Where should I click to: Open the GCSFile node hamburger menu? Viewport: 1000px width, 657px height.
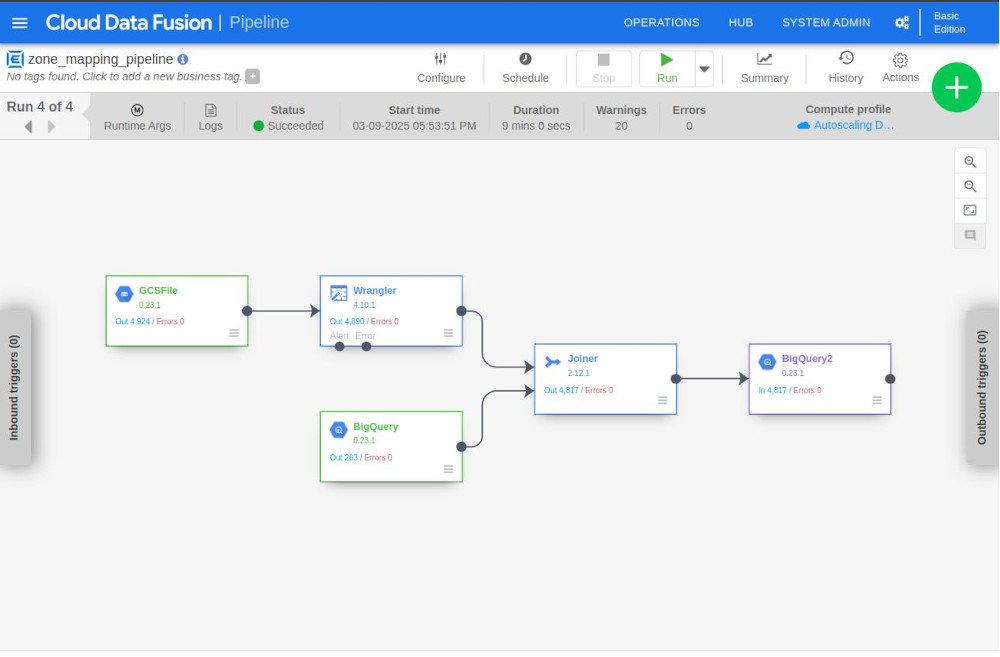(x=234, y=334)
